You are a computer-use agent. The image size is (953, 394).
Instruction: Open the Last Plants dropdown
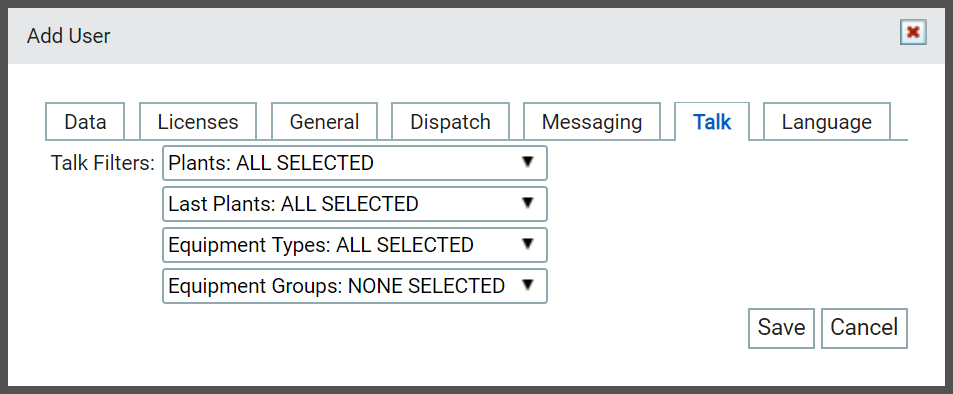tap(355, 204)
